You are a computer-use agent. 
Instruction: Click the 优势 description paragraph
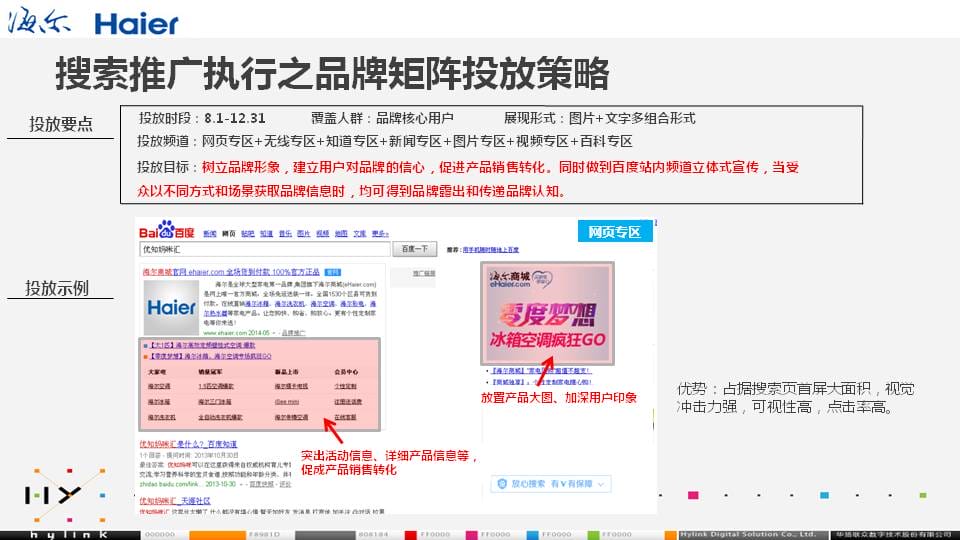796,398
